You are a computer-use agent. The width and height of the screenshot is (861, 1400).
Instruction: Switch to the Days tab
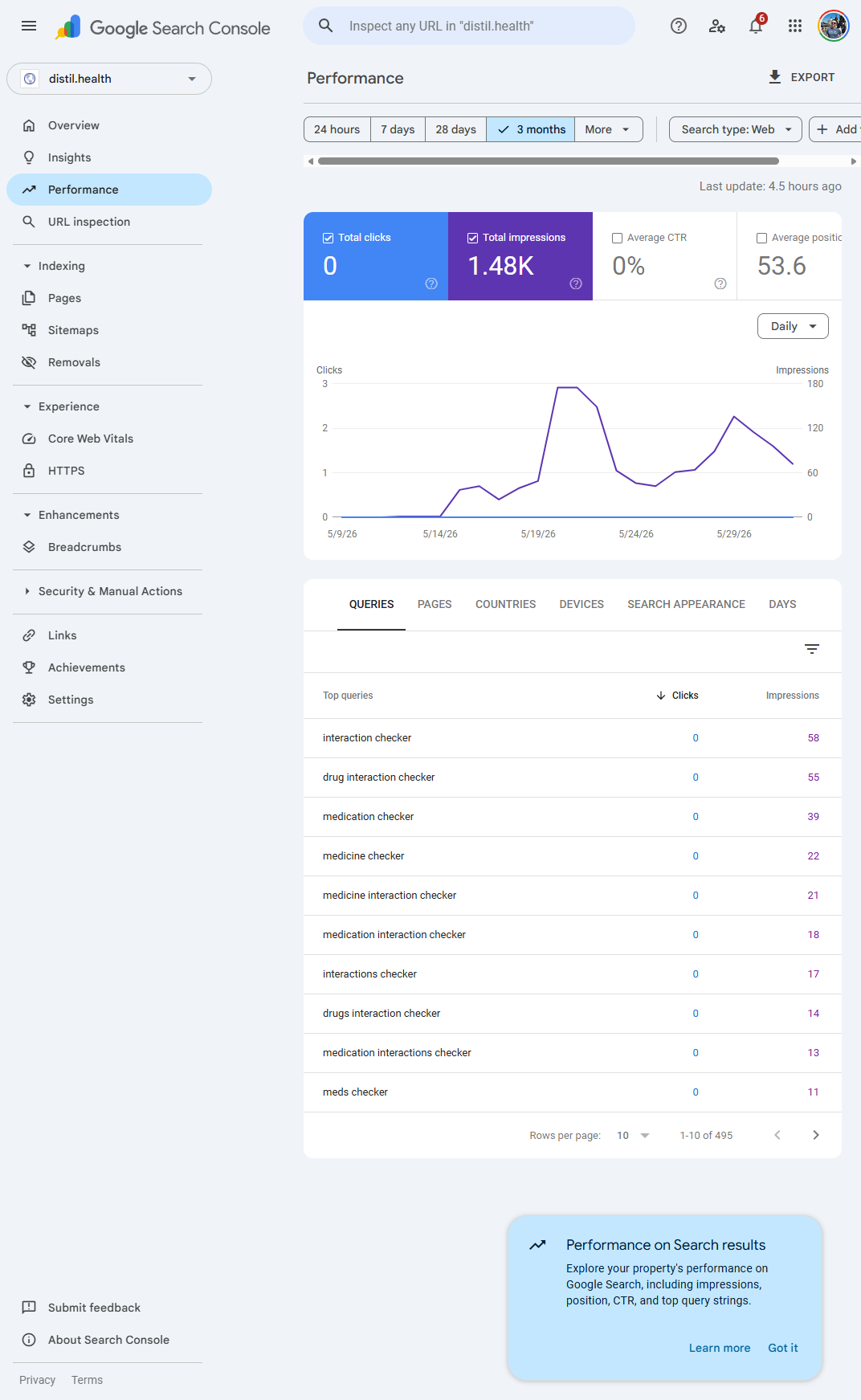[782, 604]
